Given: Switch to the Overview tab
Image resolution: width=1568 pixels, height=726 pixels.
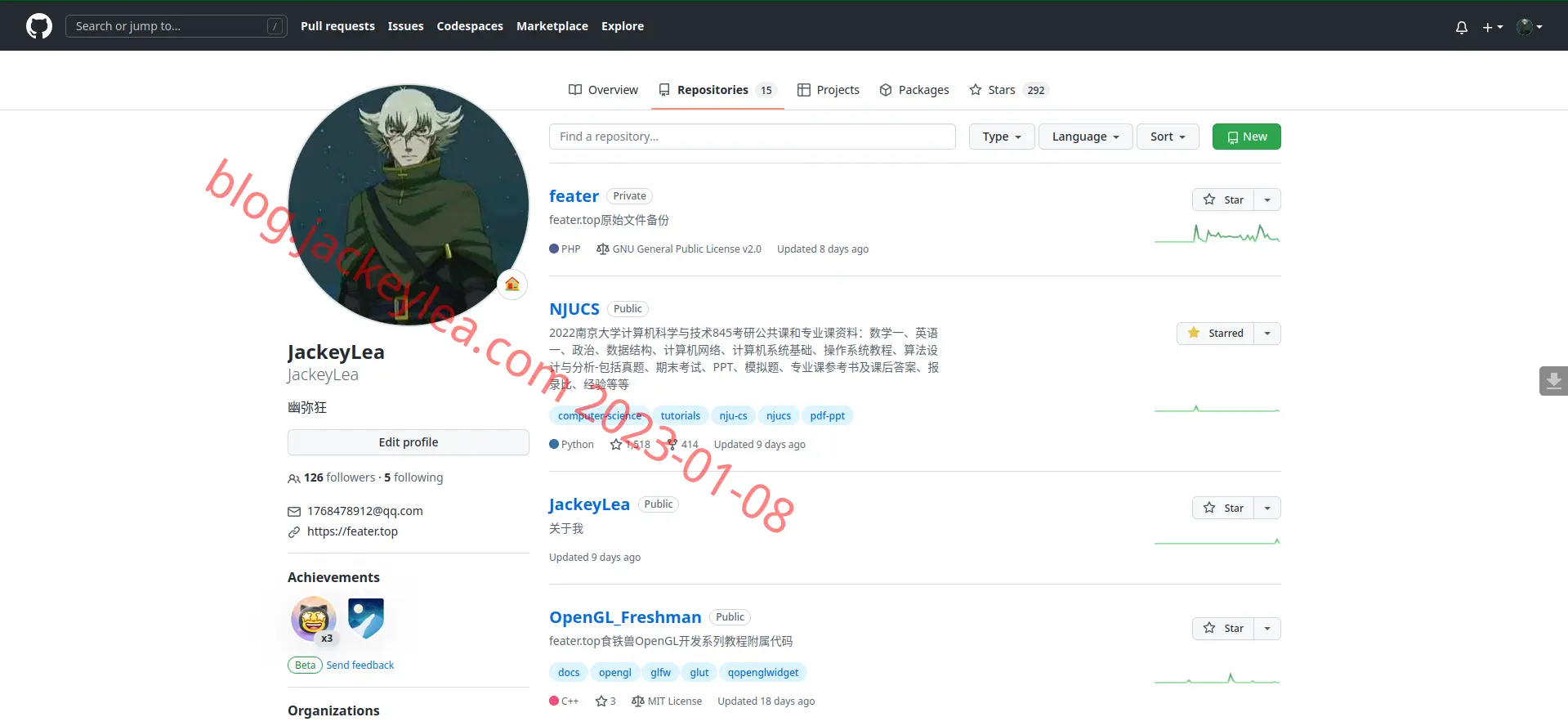Looking at the screenshot, I should [x=603, y=90].
